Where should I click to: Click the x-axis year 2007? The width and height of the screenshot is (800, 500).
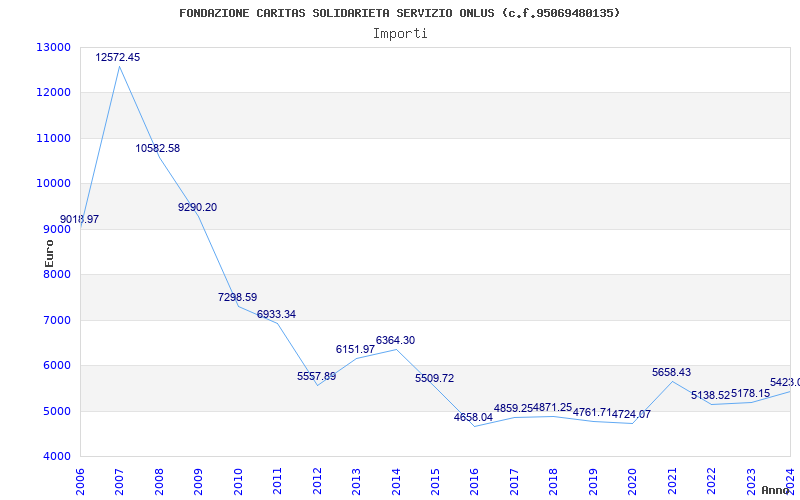119,482
